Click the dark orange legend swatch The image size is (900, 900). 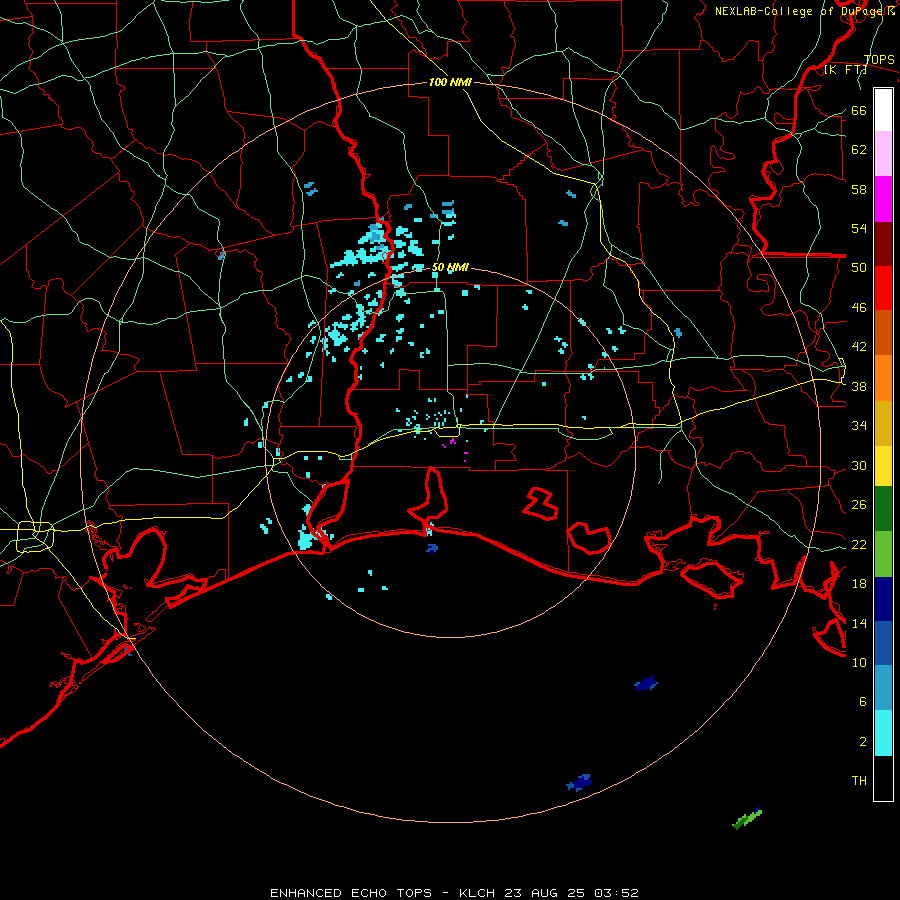coord(883,332)
